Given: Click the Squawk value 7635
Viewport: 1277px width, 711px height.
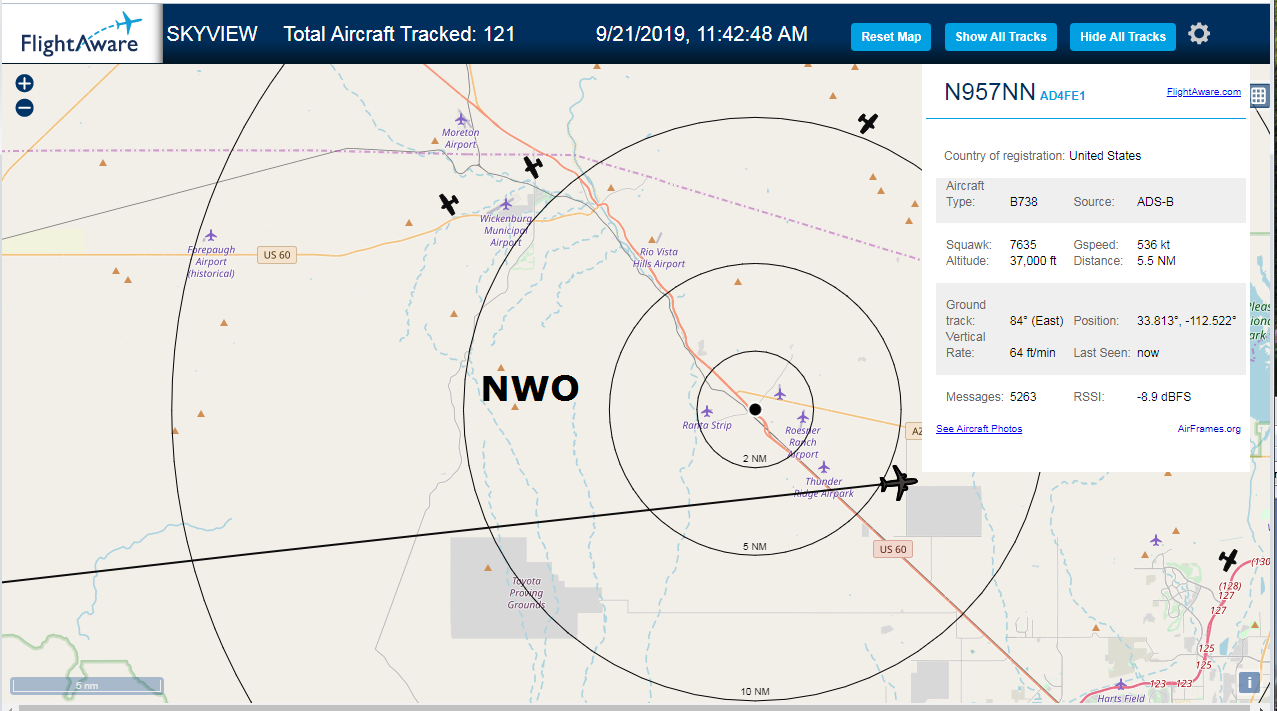Looking at the screenshot, I should click(1023, 245).
